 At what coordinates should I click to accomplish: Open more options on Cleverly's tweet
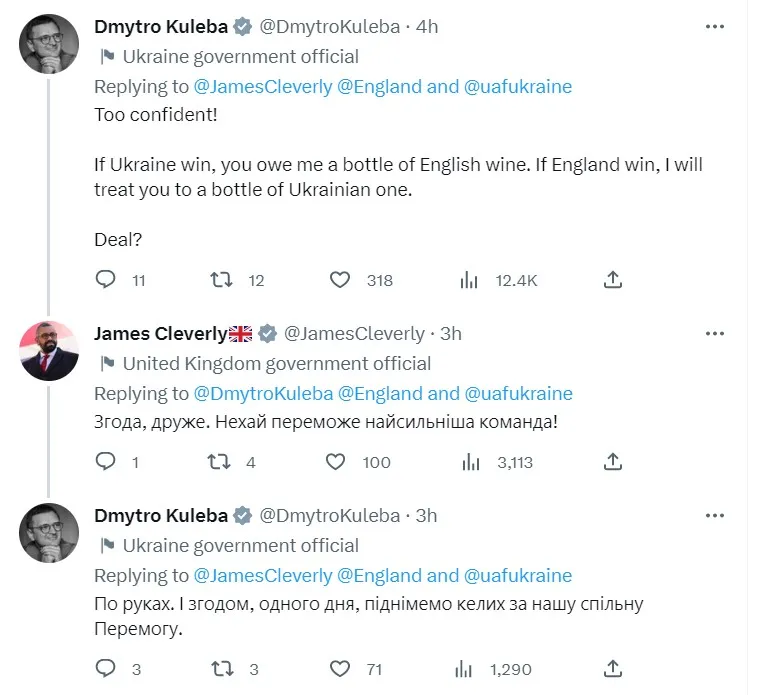tap(714, 333)
